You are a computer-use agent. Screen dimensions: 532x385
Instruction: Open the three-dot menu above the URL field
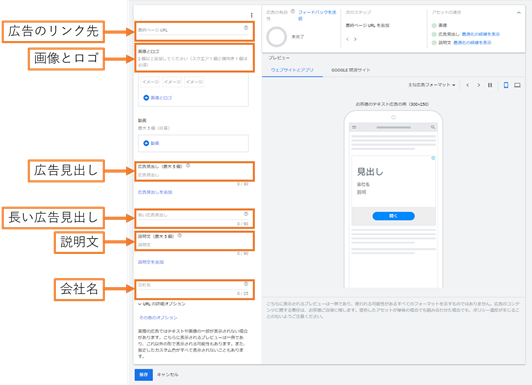[251, 15]
